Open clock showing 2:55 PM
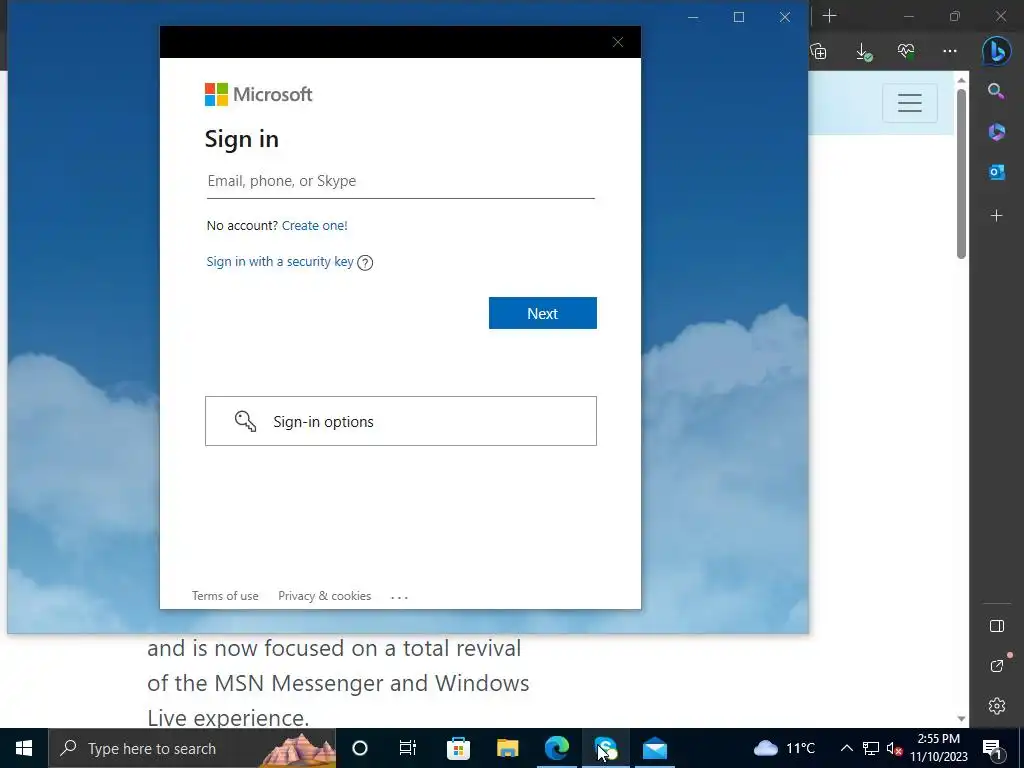The image size is (1024, 768). pos(939,748)
